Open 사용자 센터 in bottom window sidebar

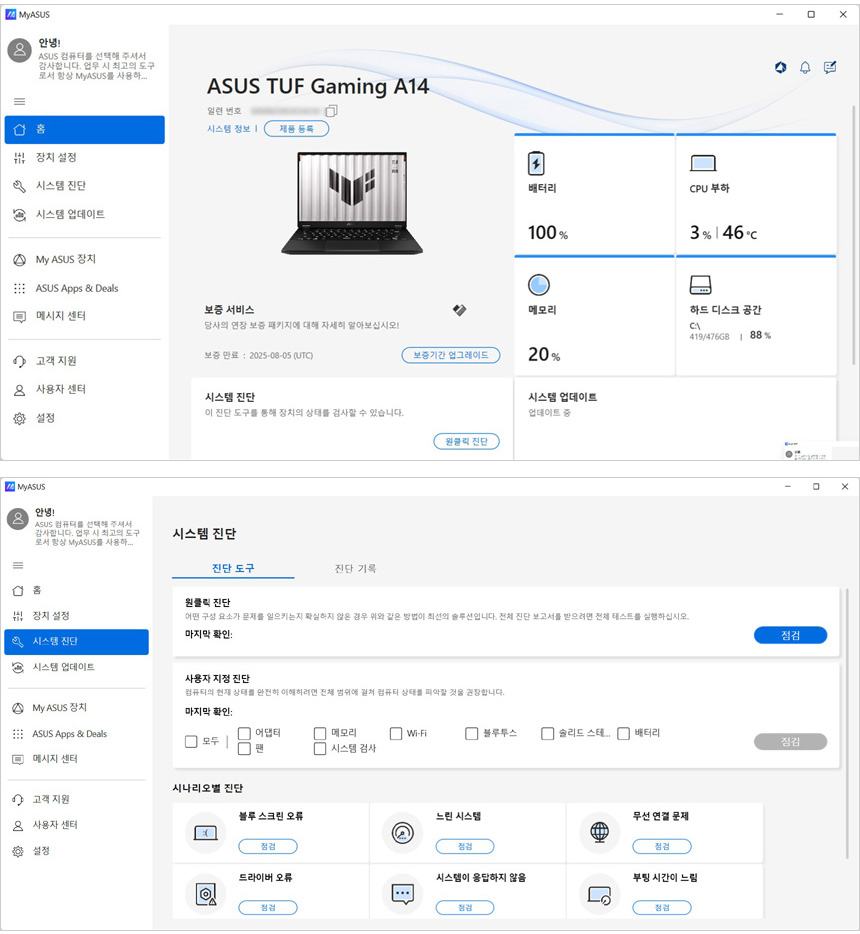click(76, 825)
